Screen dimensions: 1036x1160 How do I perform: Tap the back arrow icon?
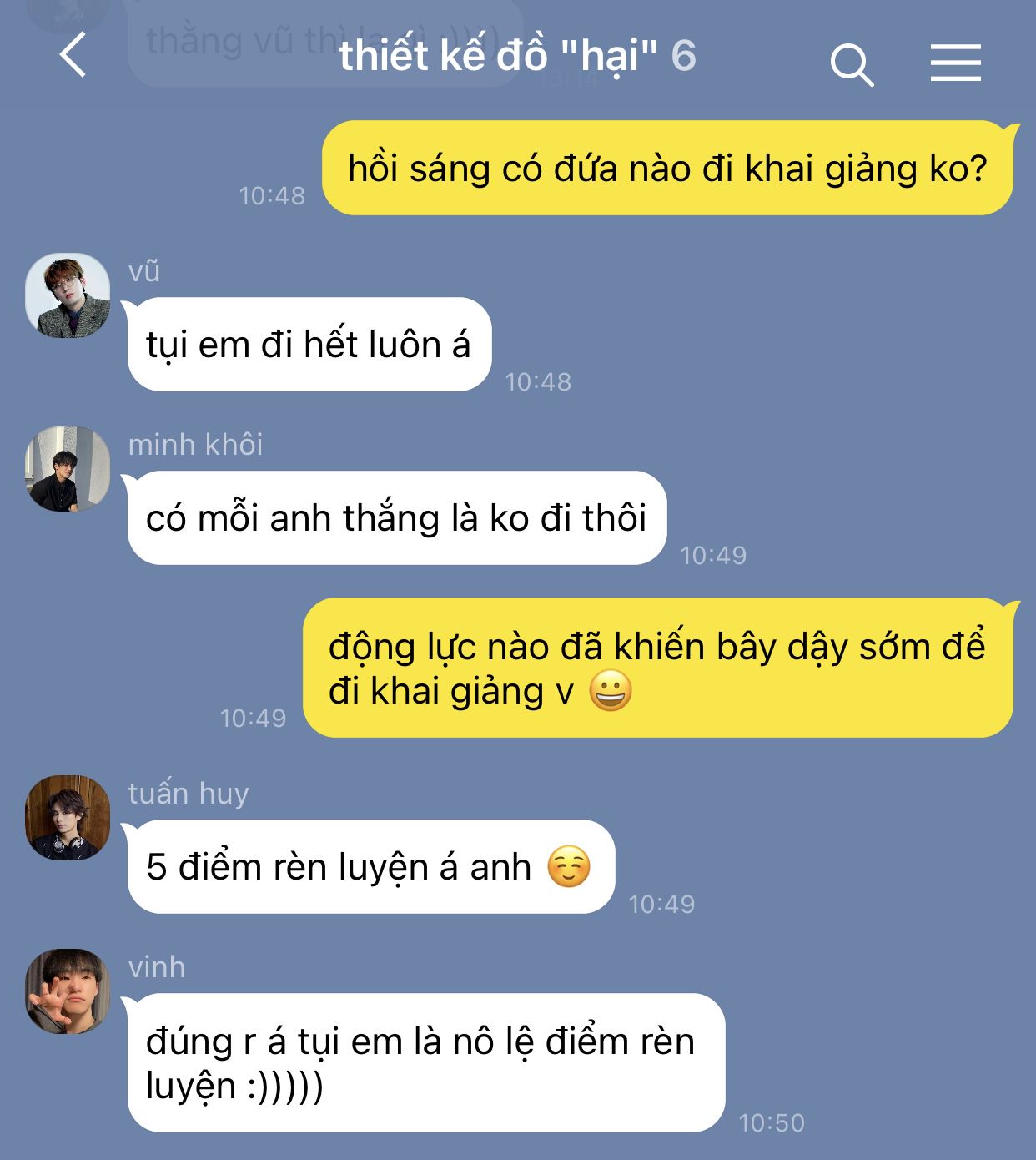73,55
